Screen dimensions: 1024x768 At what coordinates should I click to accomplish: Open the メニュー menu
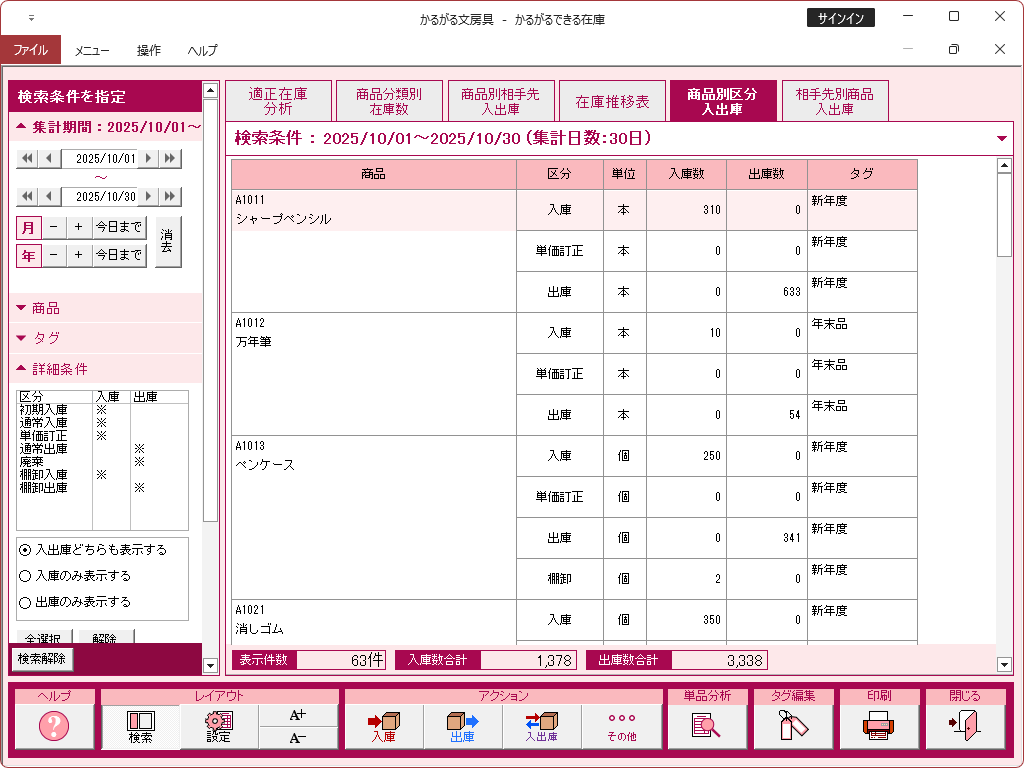click(x=92, y=50)
